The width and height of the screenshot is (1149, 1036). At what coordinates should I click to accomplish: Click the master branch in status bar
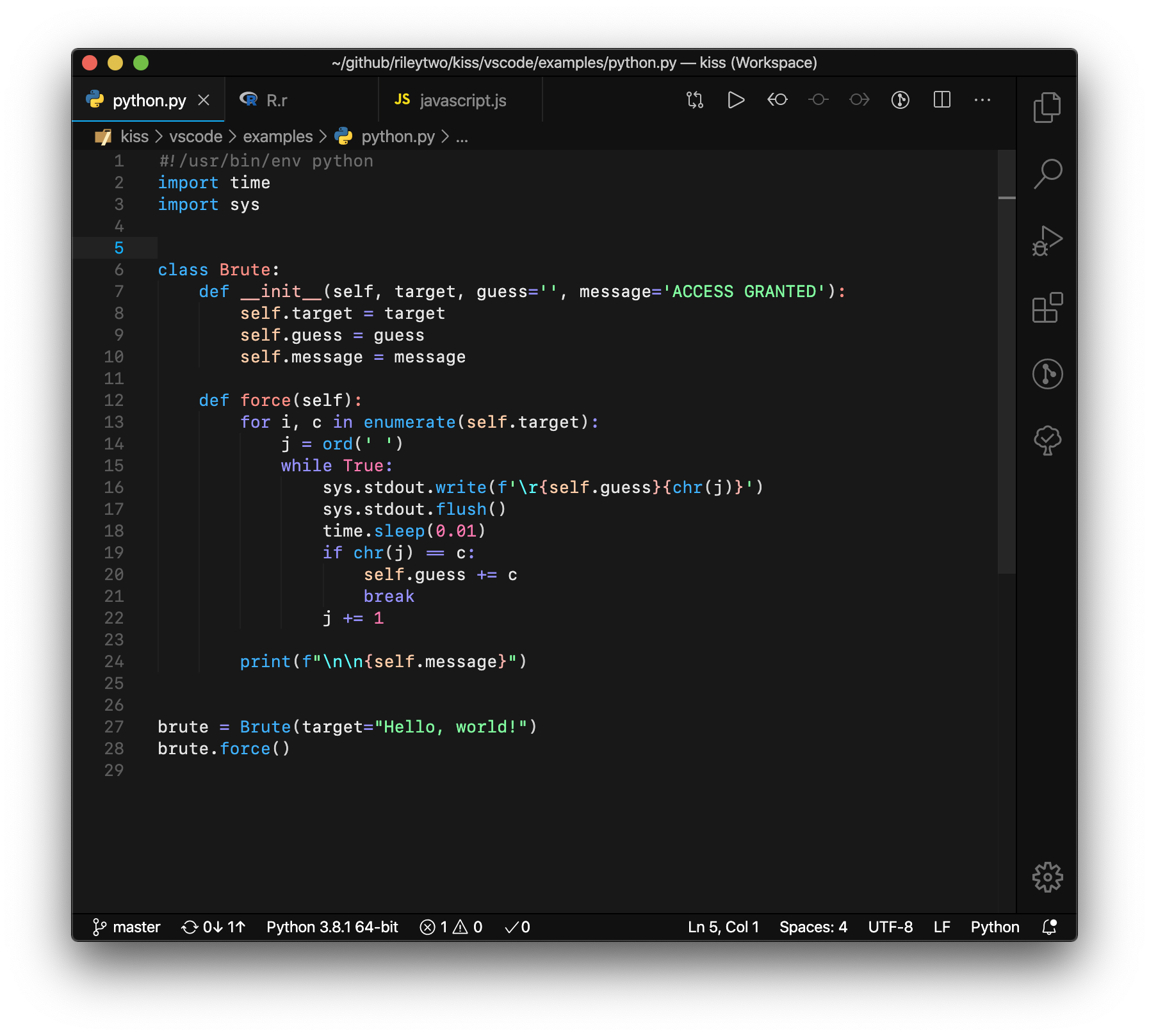click(127, 927)
